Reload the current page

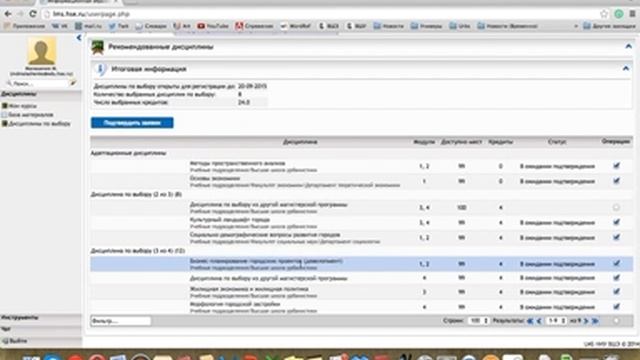coord(33,14)
